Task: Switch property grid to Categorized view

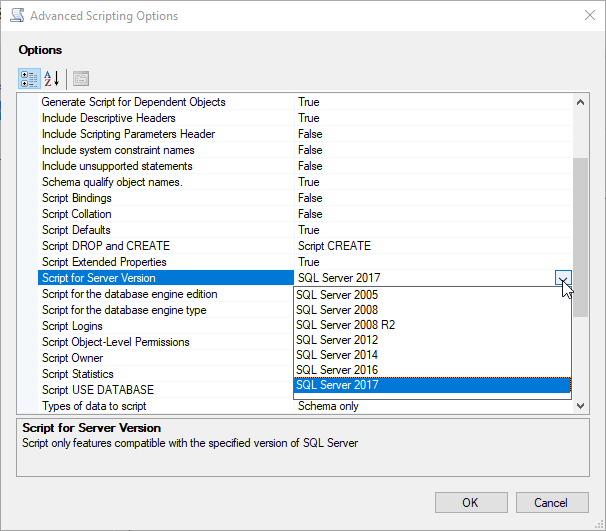Action: click(x=29, y=79)
